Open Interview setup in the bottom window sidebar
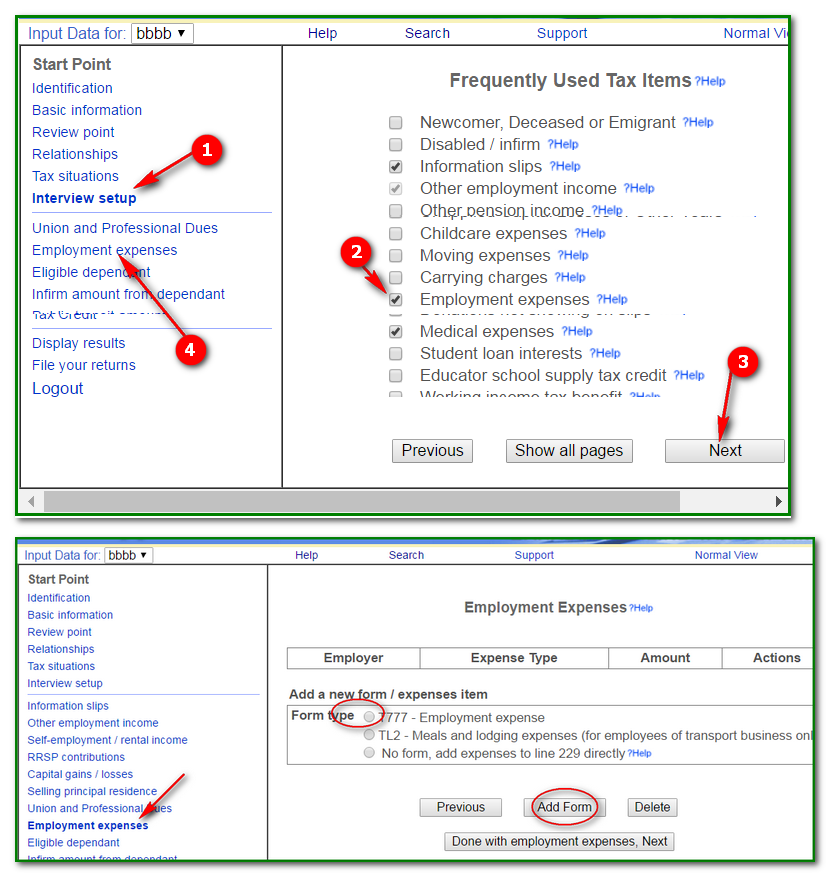The height and width of the screenshot is (878, 831). (x=65, y=683)
